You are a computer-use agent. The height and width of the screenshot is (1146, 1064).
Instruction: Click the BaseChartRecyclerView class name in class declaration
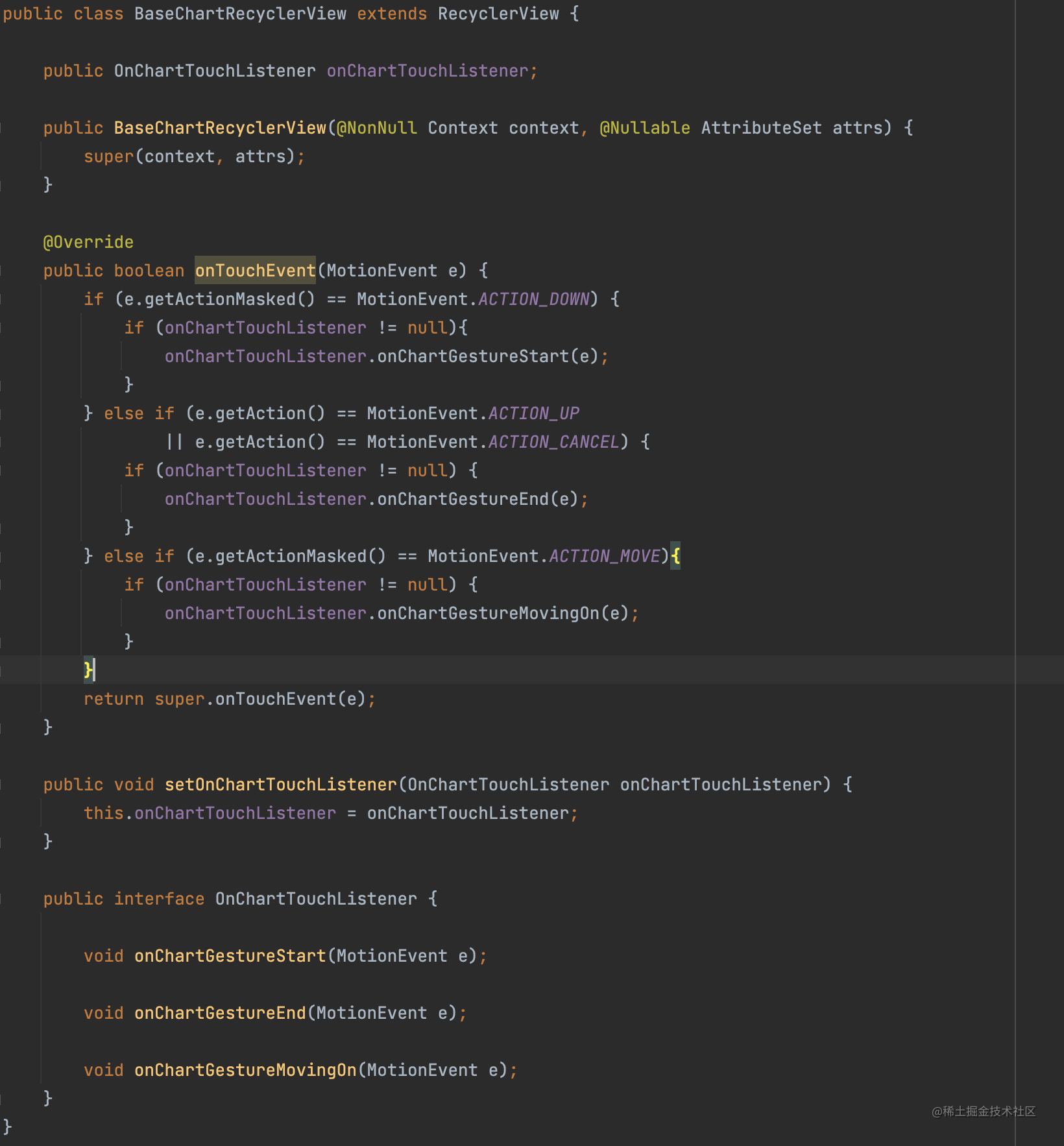[x=240, y=14]
